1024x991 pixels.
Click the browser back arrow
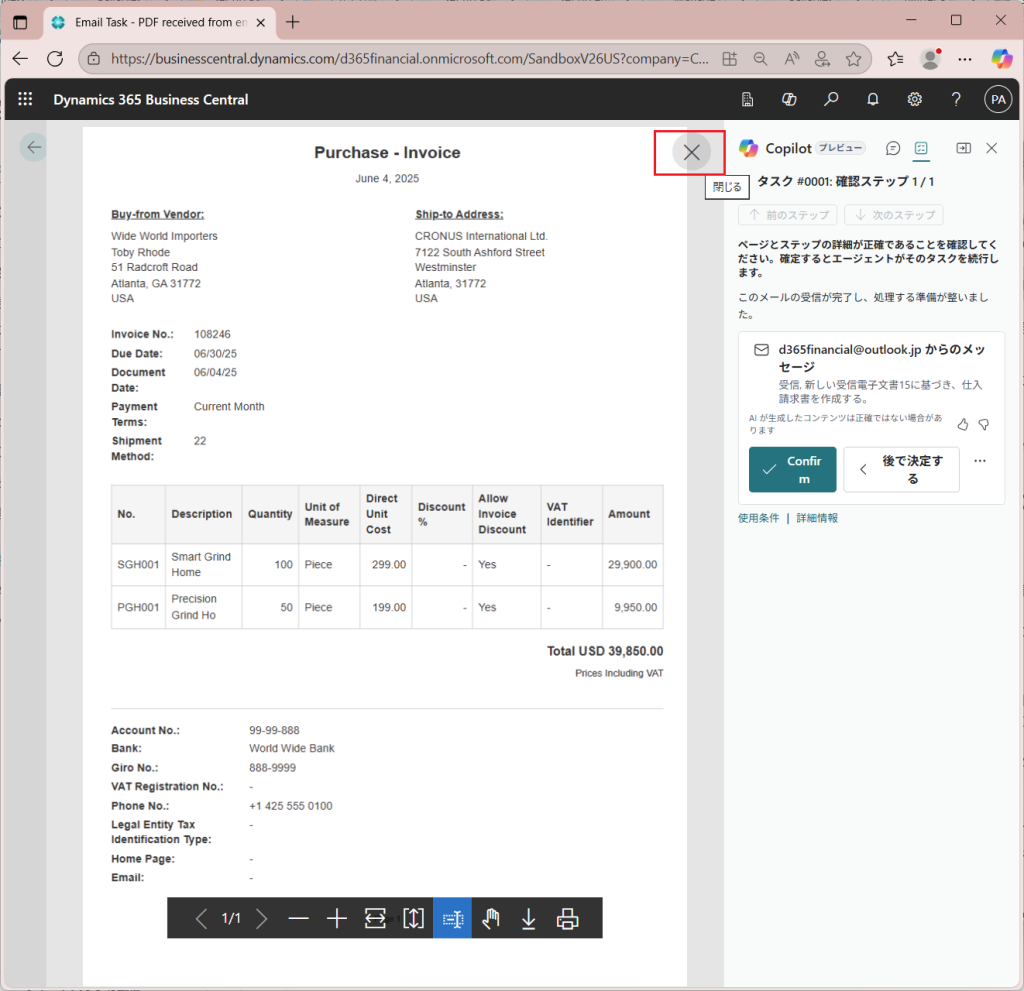coord(20,59)
